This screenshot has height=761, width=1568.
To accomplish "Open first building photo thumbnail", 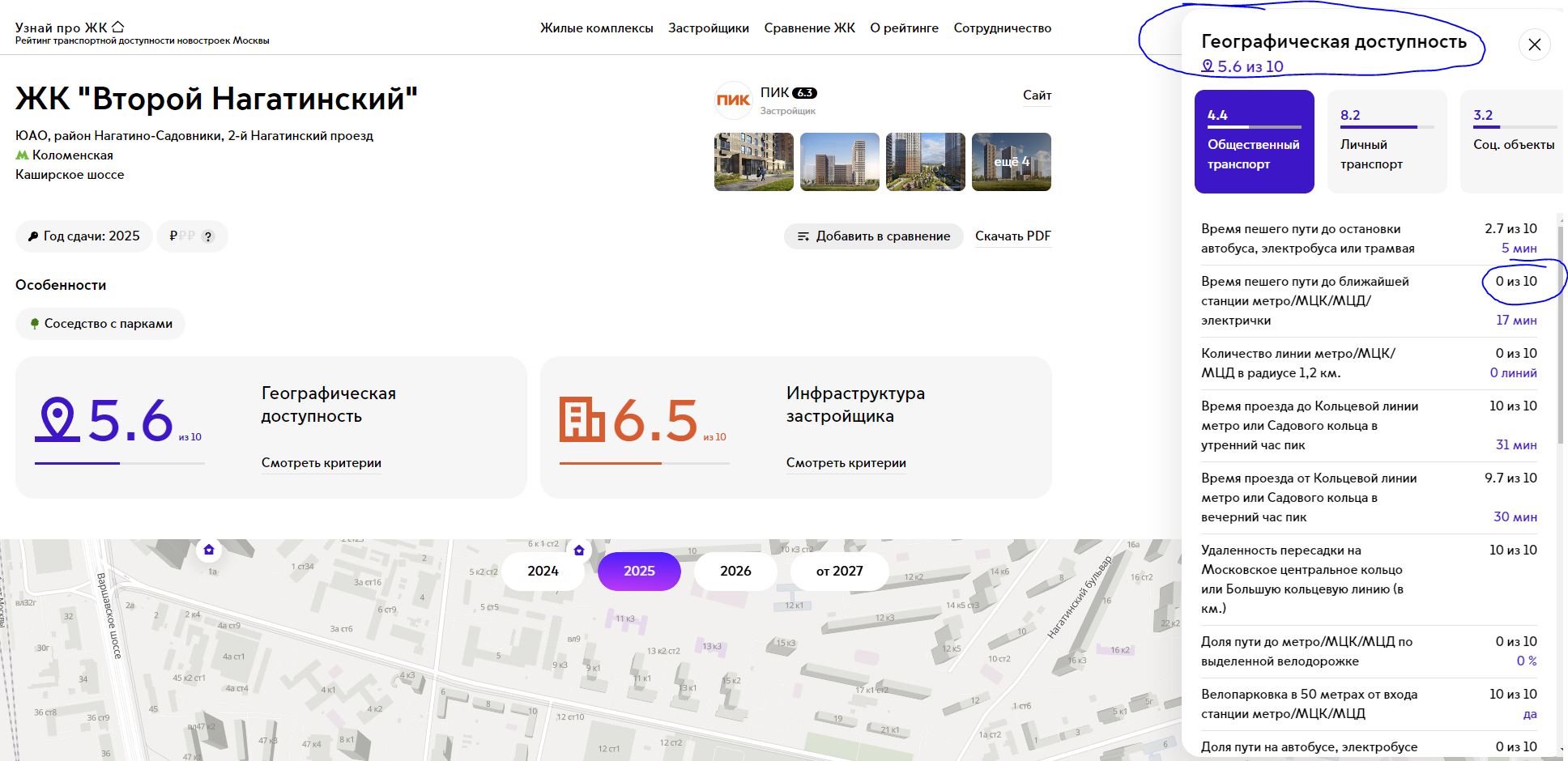I will tap(754, 162).
